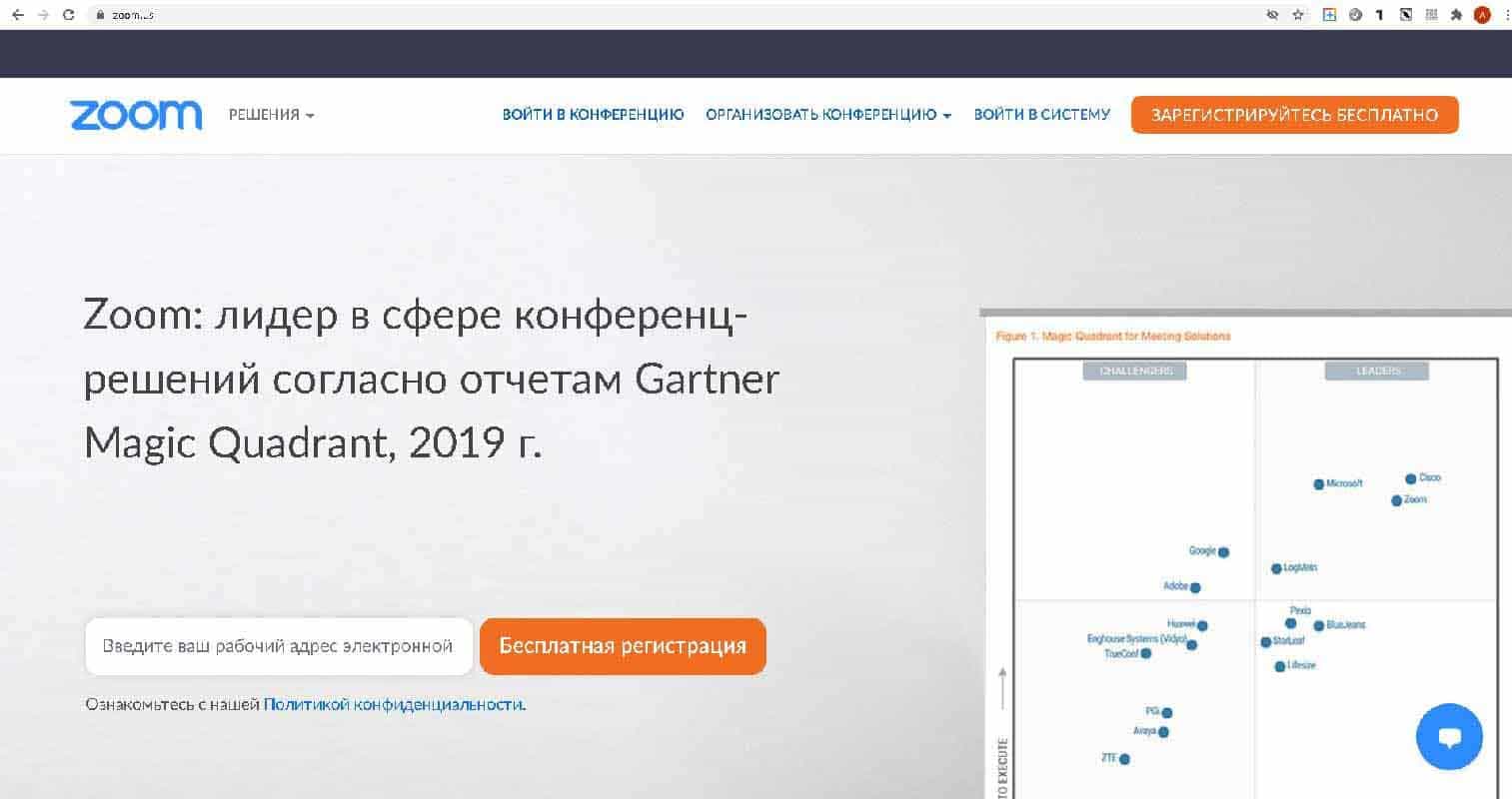1512x799 pixels.
Task: Click the Zoom logo
Action: 136,115
